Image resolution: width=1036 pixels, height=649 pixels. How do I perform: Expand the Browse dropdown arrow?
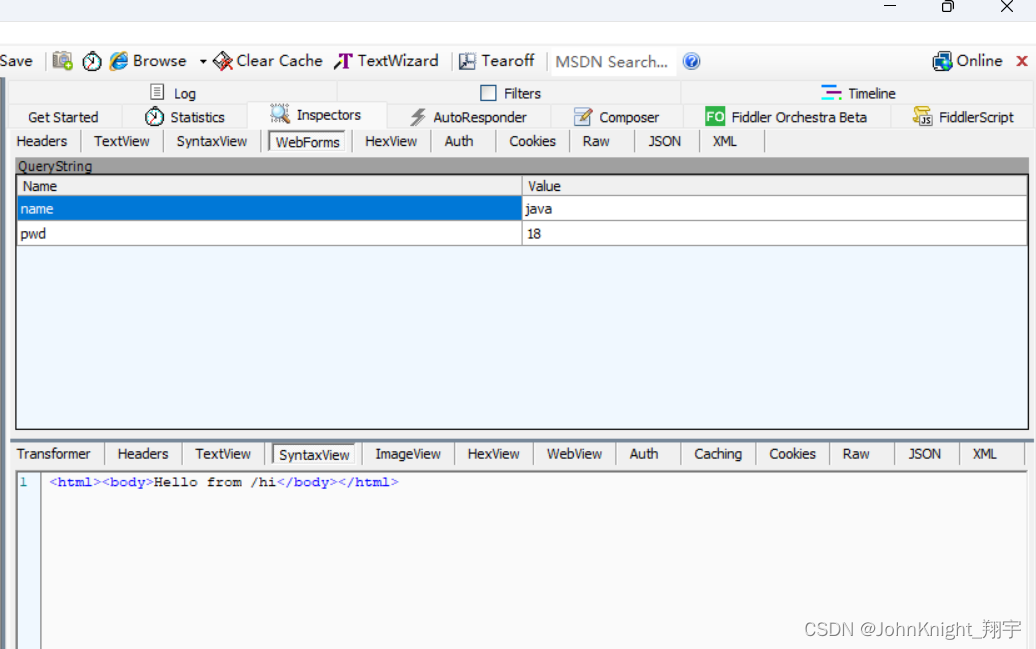203,61
